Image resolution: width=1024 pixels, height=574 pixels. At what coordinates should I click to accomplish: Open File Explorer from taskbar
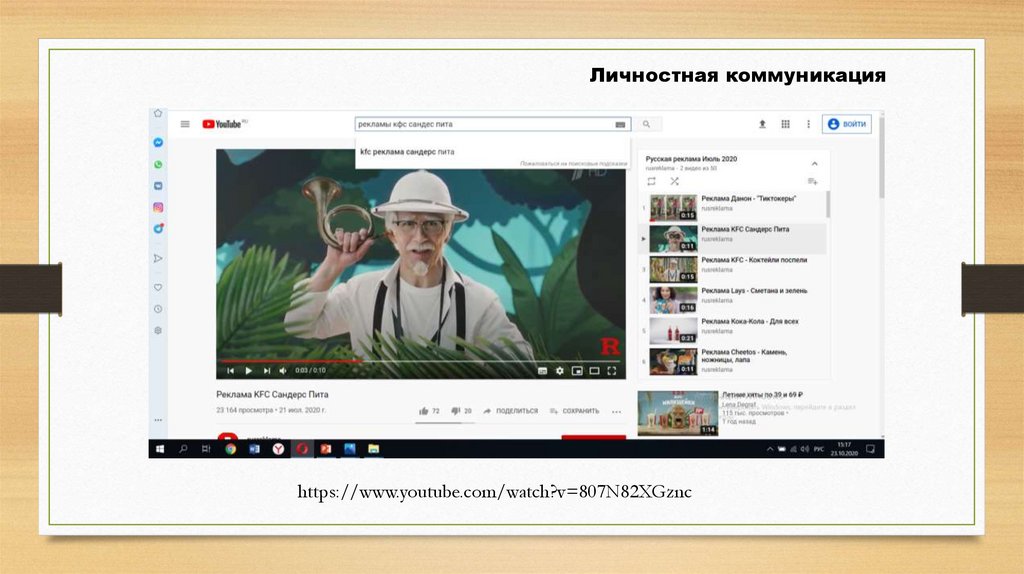(x=373, y=449)
